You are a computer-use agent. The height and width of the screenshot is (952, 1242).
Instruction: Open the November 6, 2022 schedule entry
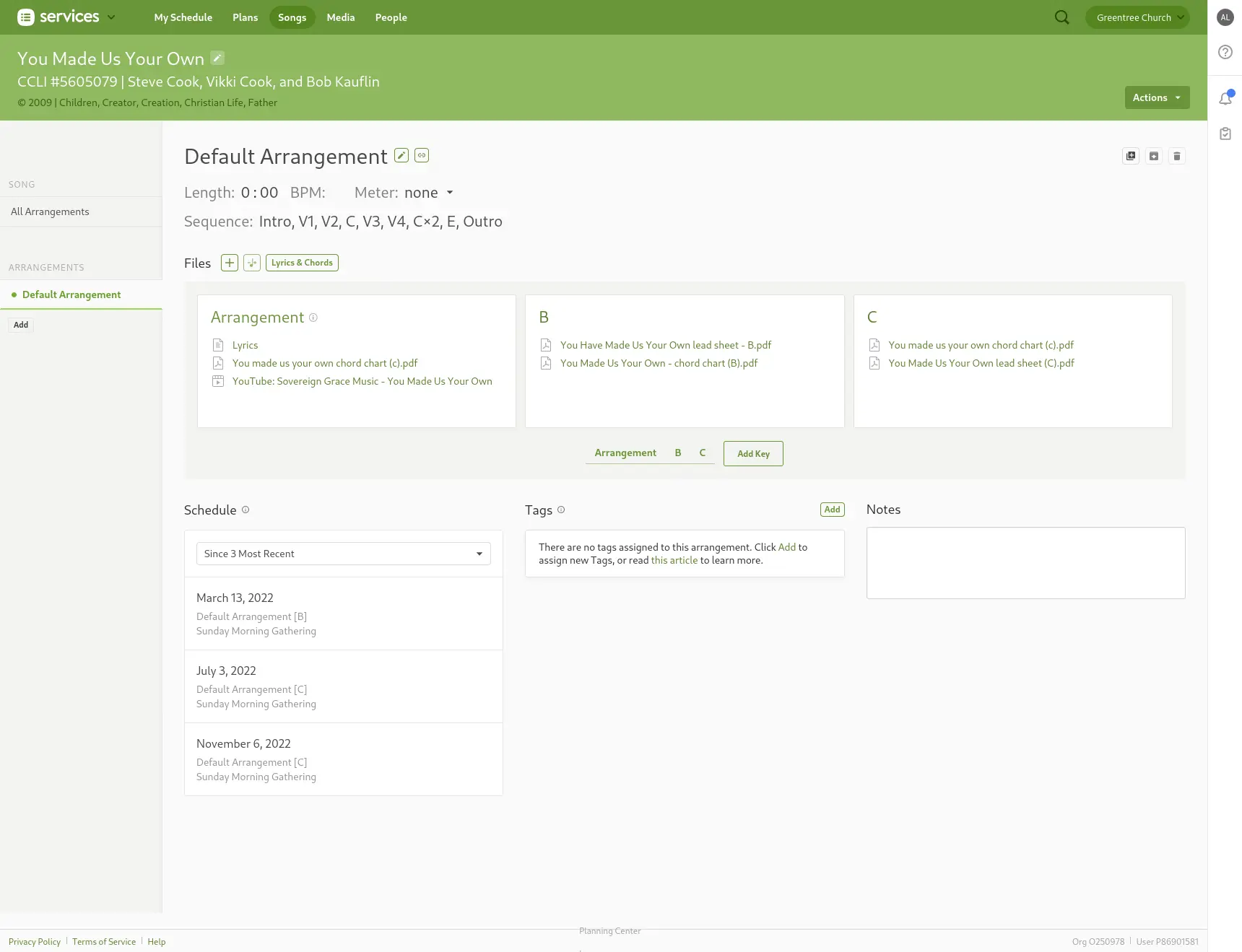pos(344,759)
